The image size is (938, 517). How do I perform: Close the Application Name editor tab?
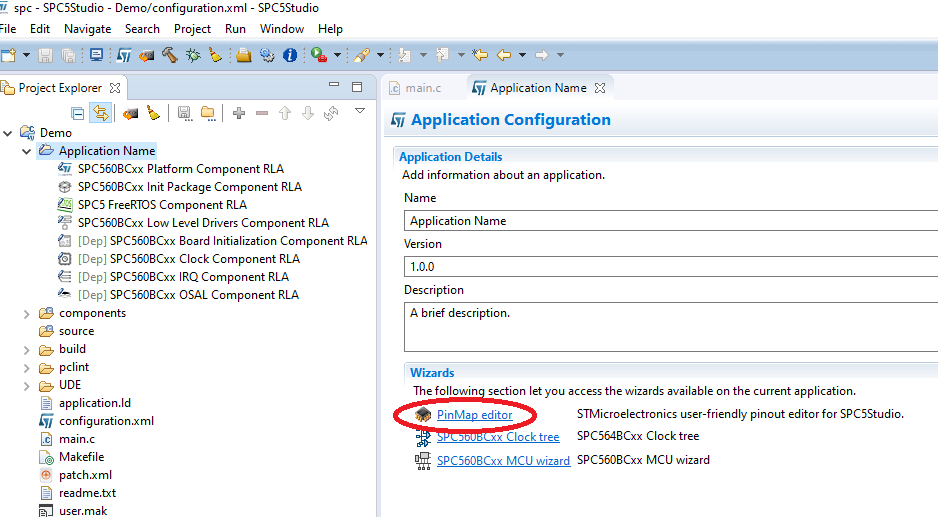click(600, 88)
